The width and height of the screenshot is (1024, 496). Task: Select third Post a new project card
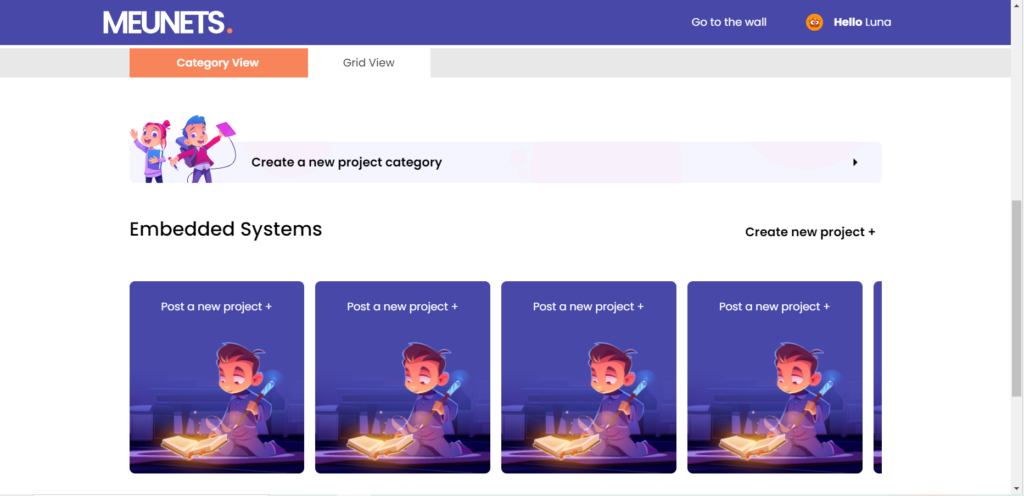click(588, 377)
